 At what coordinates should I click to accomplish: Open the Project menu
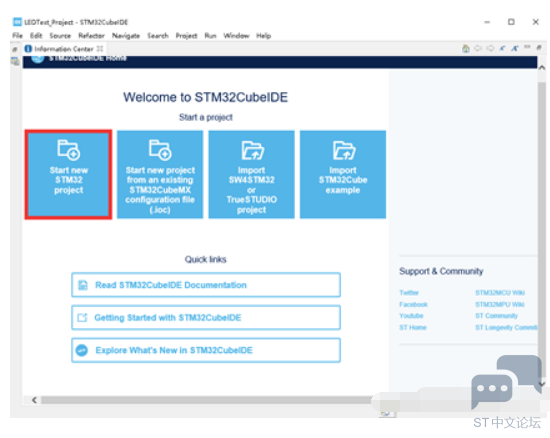[x=186, y=35]
